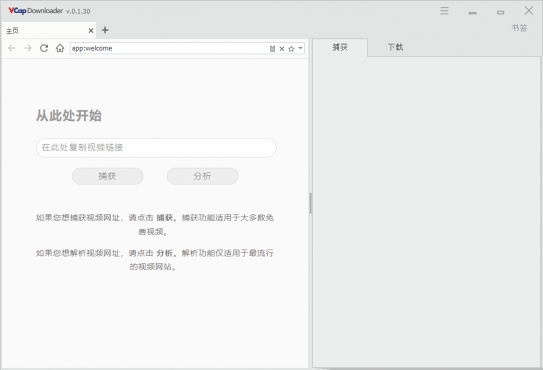Close the VCap Downloader window
The width and height of the screenshot is (543, 370).
click(528, 10)
